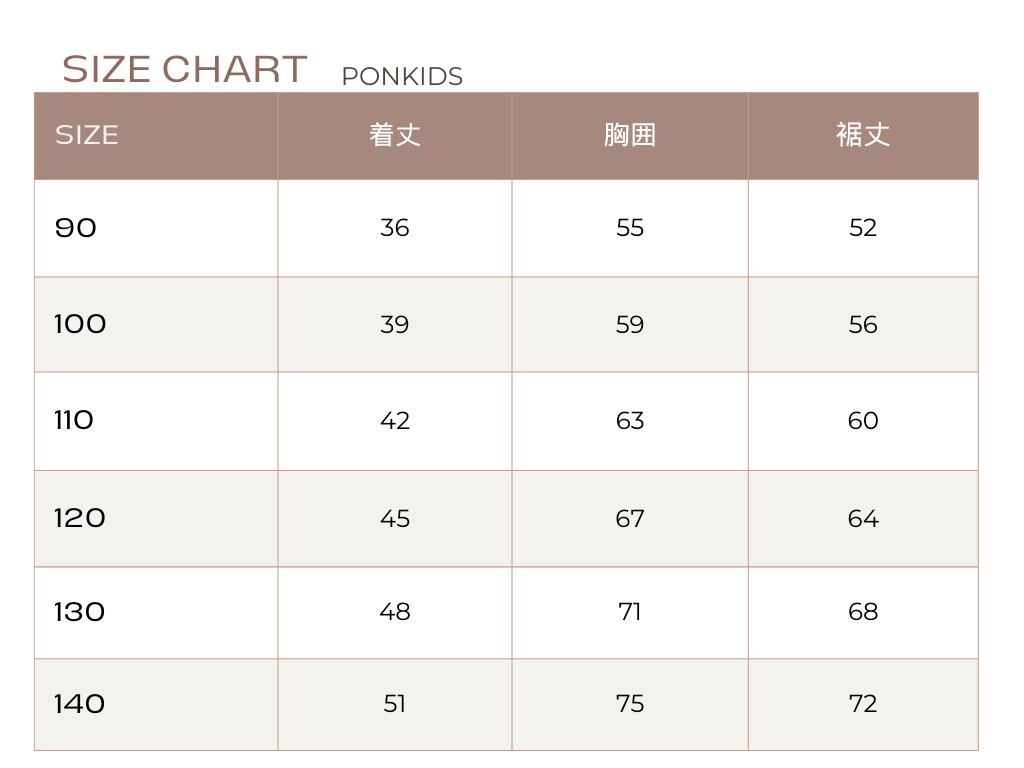The height and width of the screenshot is (768, 1024).
Task: Click the size 120 row label
Action: pos(80,518)
